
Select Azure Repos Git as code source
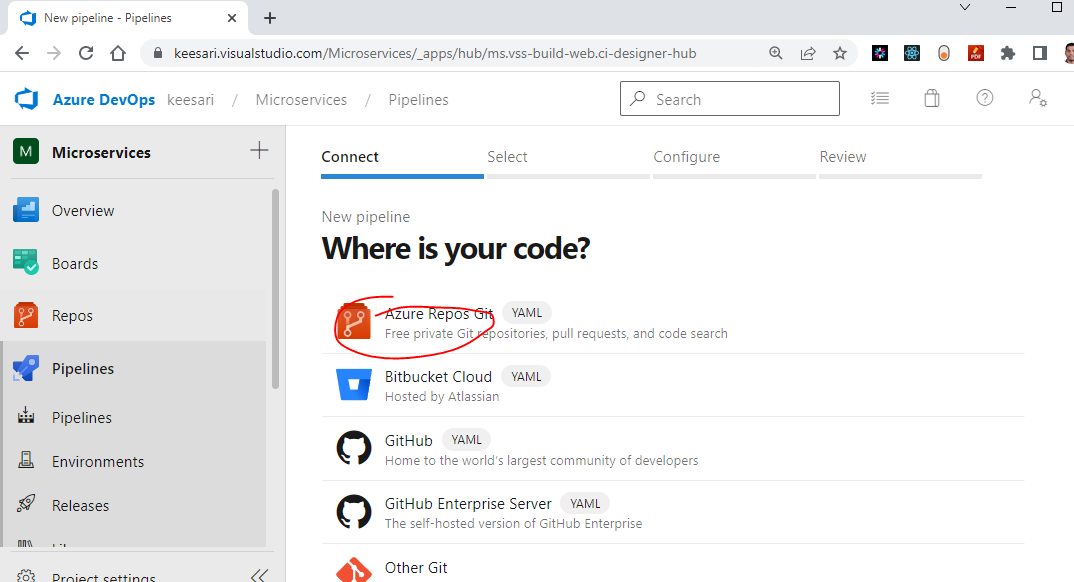[673, 322]
